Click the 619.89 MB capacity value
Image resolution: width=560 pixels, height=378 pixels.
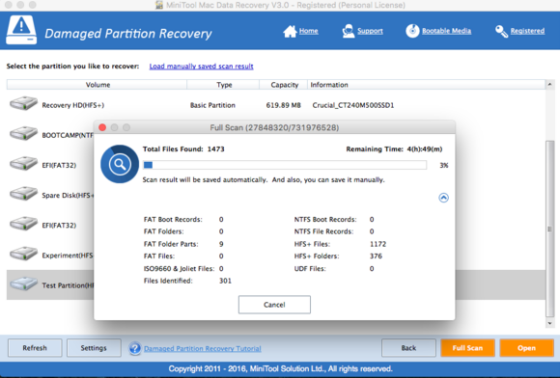[283, 105]
